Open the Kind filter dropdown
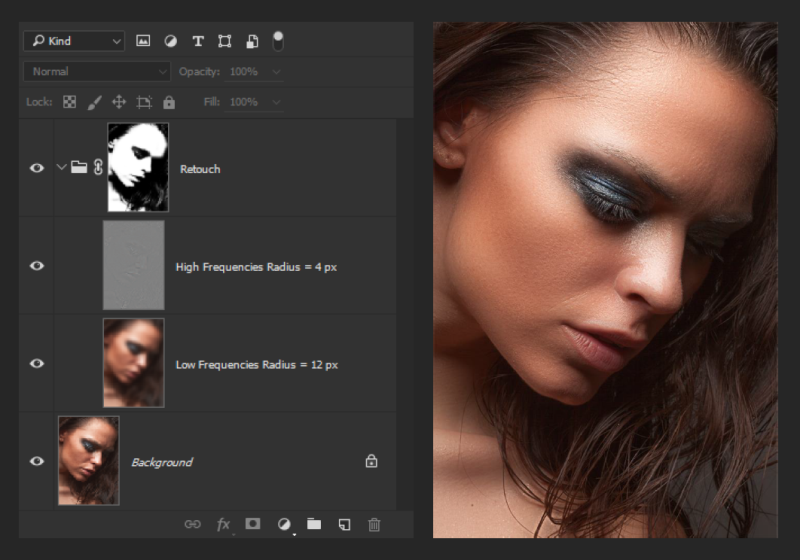The image size is (800, 560). (x=74, y=41)
